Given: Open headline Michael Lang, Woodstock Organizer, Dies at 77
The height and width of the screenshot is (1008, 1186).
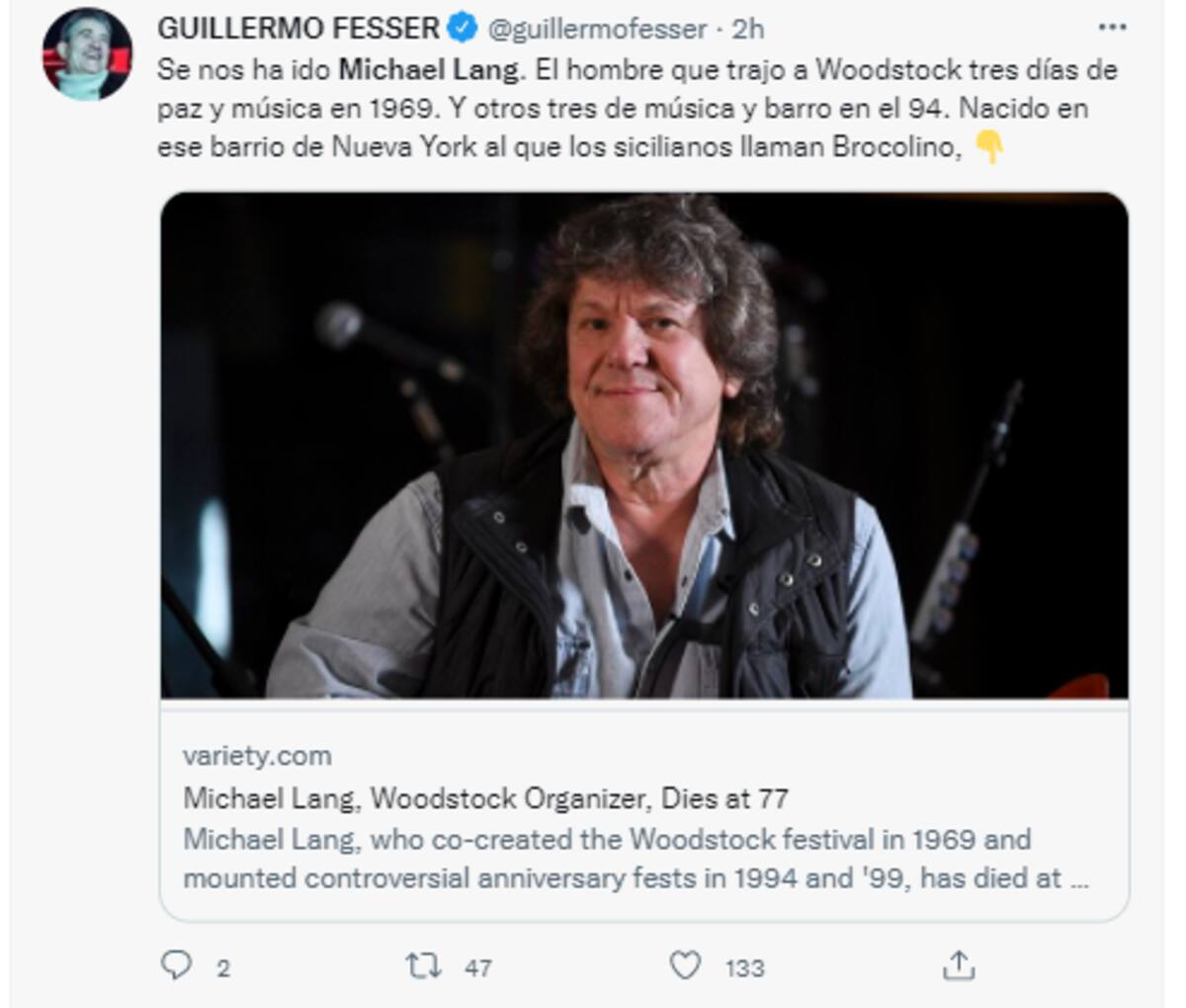Looking at the screenshot, I should point(485,798).
